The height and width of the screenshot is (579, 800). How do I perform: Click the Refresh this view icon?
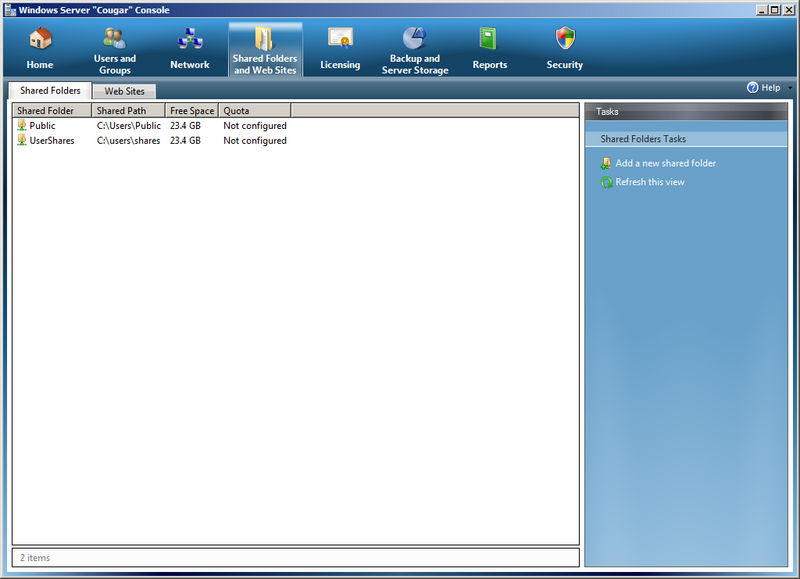coord(606,182)
